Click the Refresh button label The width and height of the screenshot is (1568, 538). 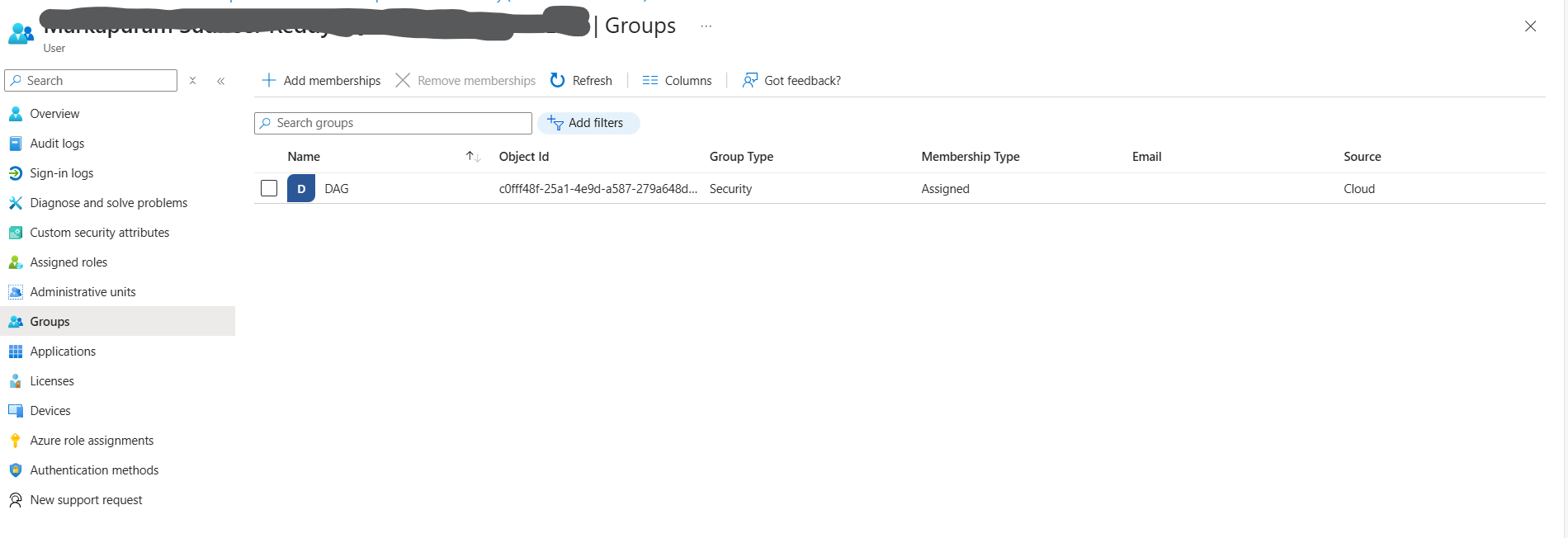point(593,81)
